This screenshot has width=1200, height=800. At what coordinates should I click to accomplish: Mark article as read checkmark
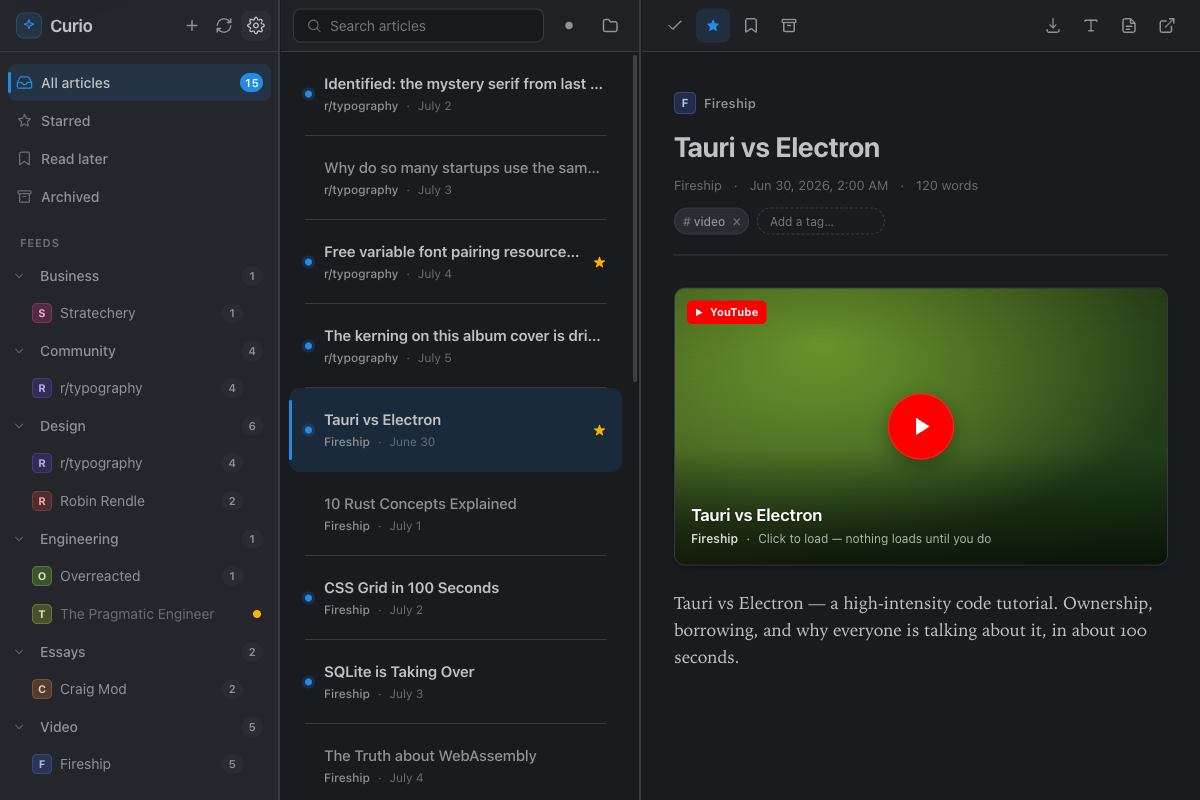pyautogui.click(x=675, y=26)
